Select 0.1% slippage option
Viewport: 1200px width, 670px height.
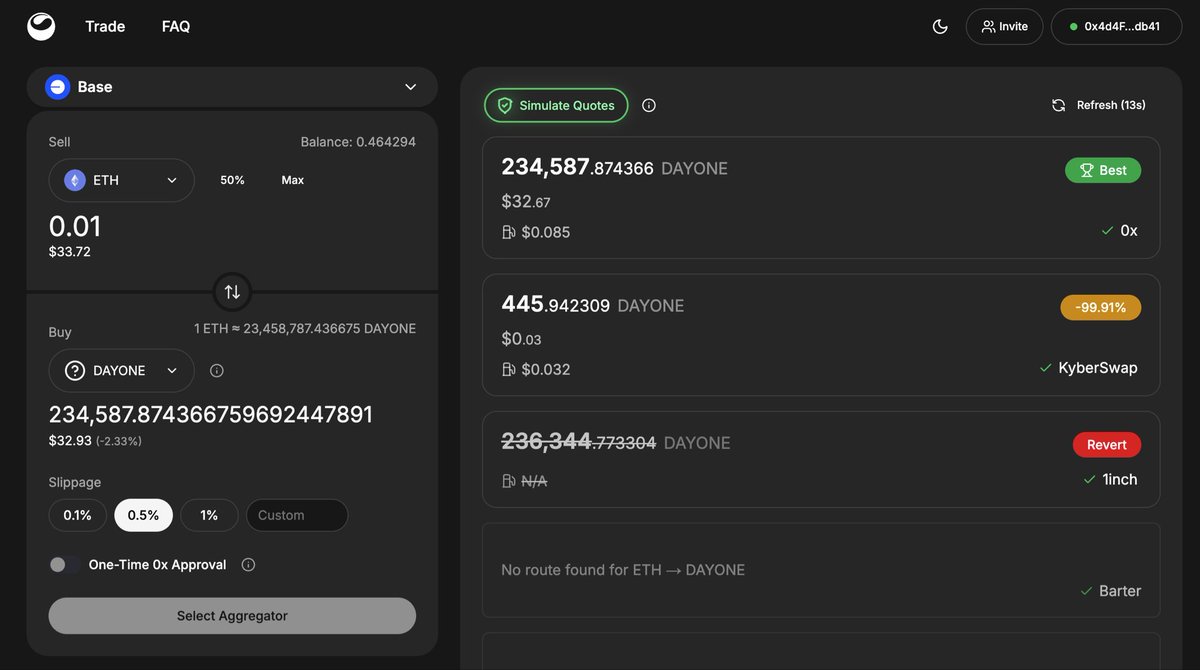tap(78, 515)
